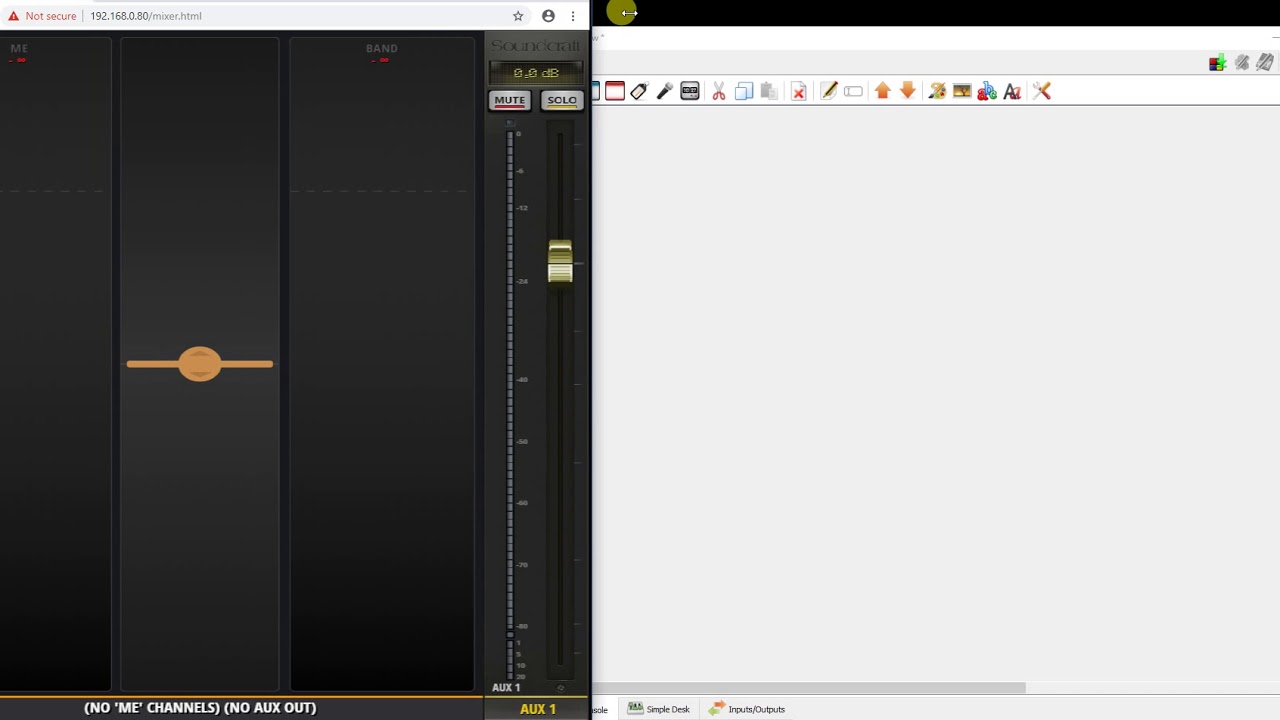The width and height of the screenshot is (1280, 720).
Task: Open the browser profile account icon
Action: (548, 16)
